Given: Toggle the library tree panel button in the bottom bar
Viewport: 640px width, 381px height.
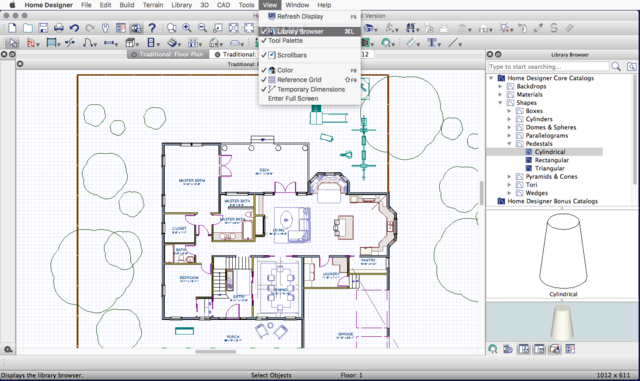Looking at the screenshot, I should point(524,349).
